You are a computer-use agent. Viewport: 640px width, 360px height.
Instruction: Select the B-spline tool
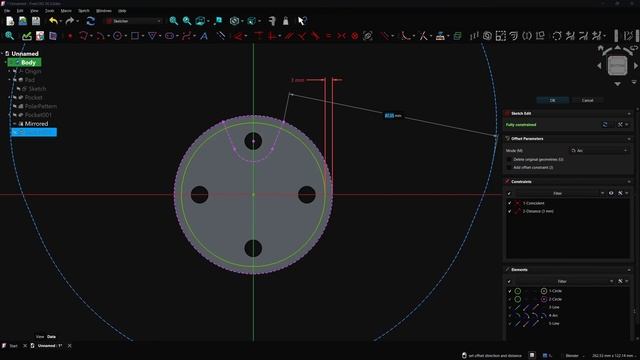(x=187, y=36)
